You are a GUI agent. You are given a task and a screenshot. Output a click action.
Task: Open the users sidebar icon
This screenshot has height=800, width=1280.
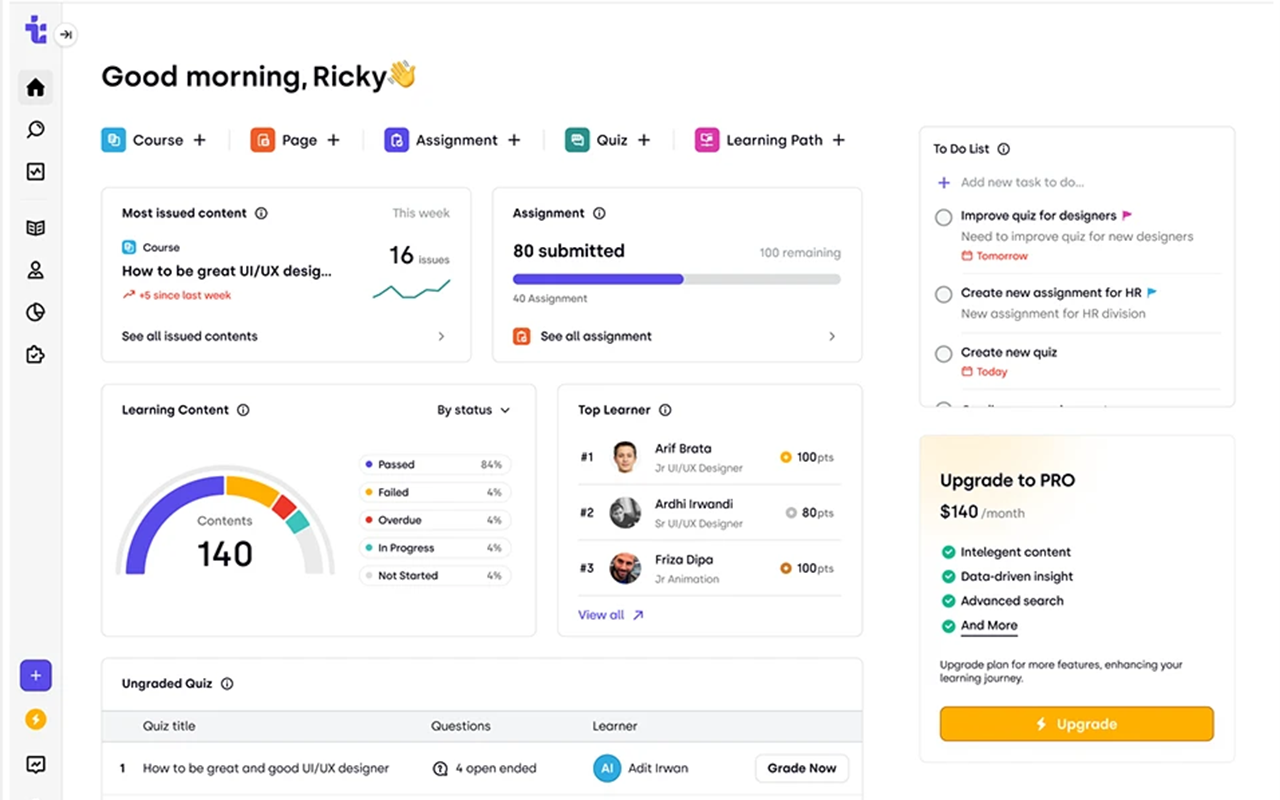36,270
